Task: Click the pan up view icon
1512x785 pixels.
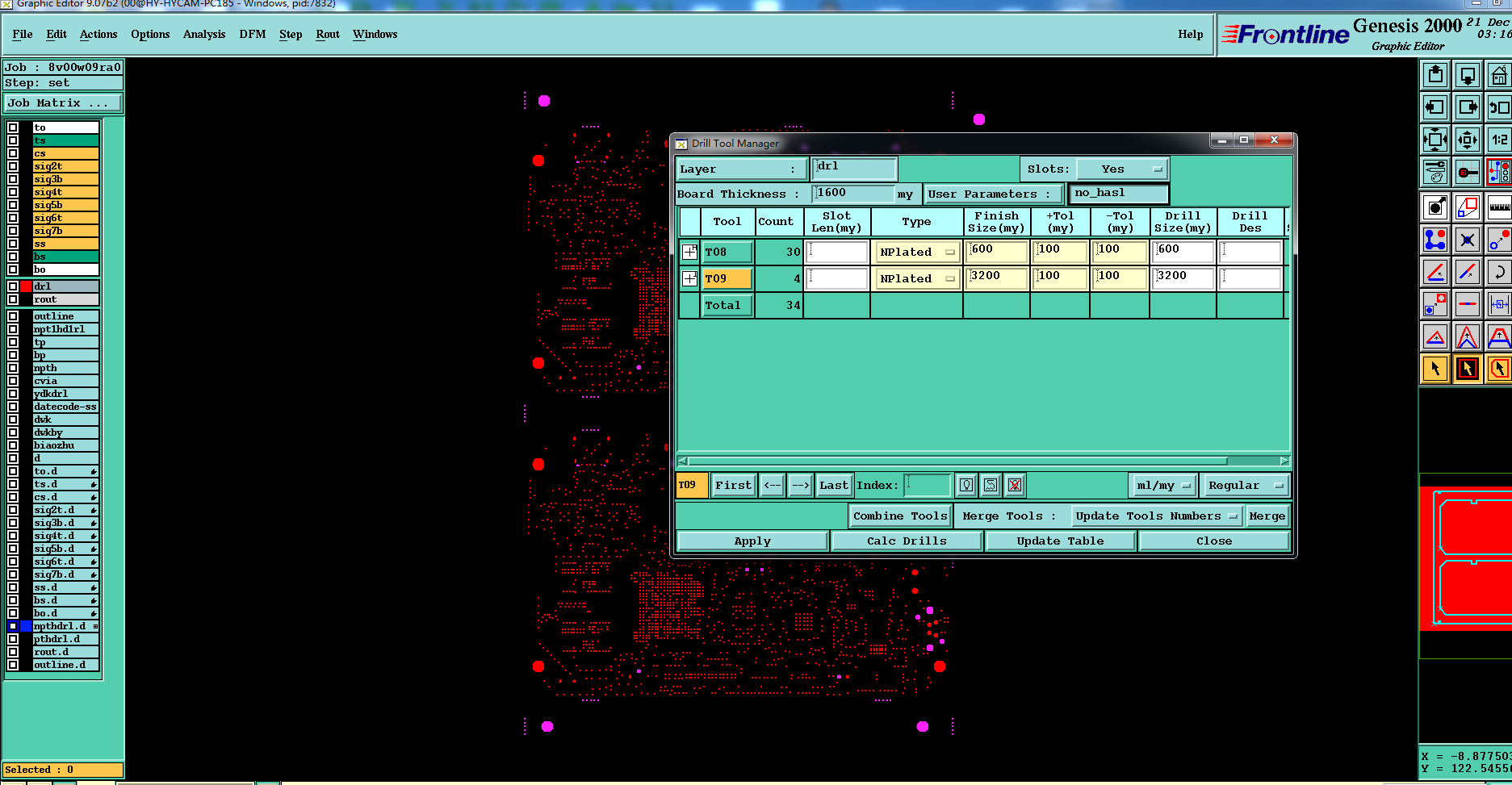Action: tap(1435, 76)
